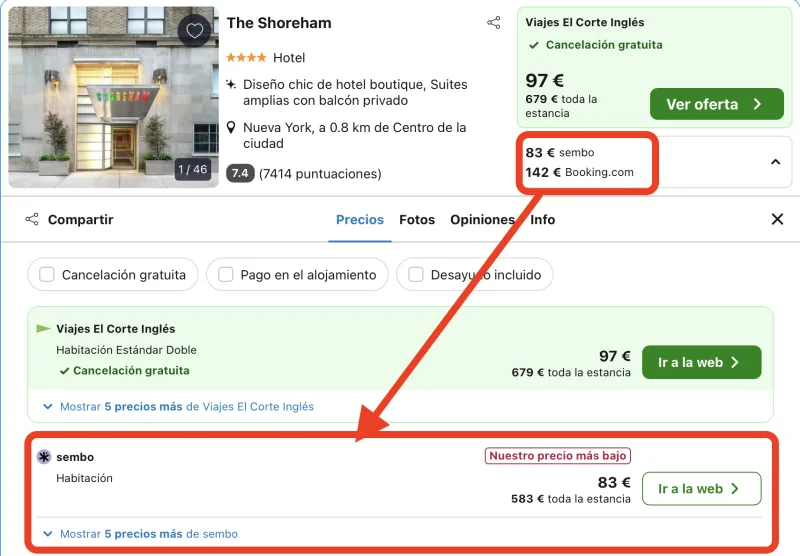The height and width of the screenshot is (556, 800).
Task: Click the heart favorite icon on hotel photo
Action: click(x=194, y=31)
